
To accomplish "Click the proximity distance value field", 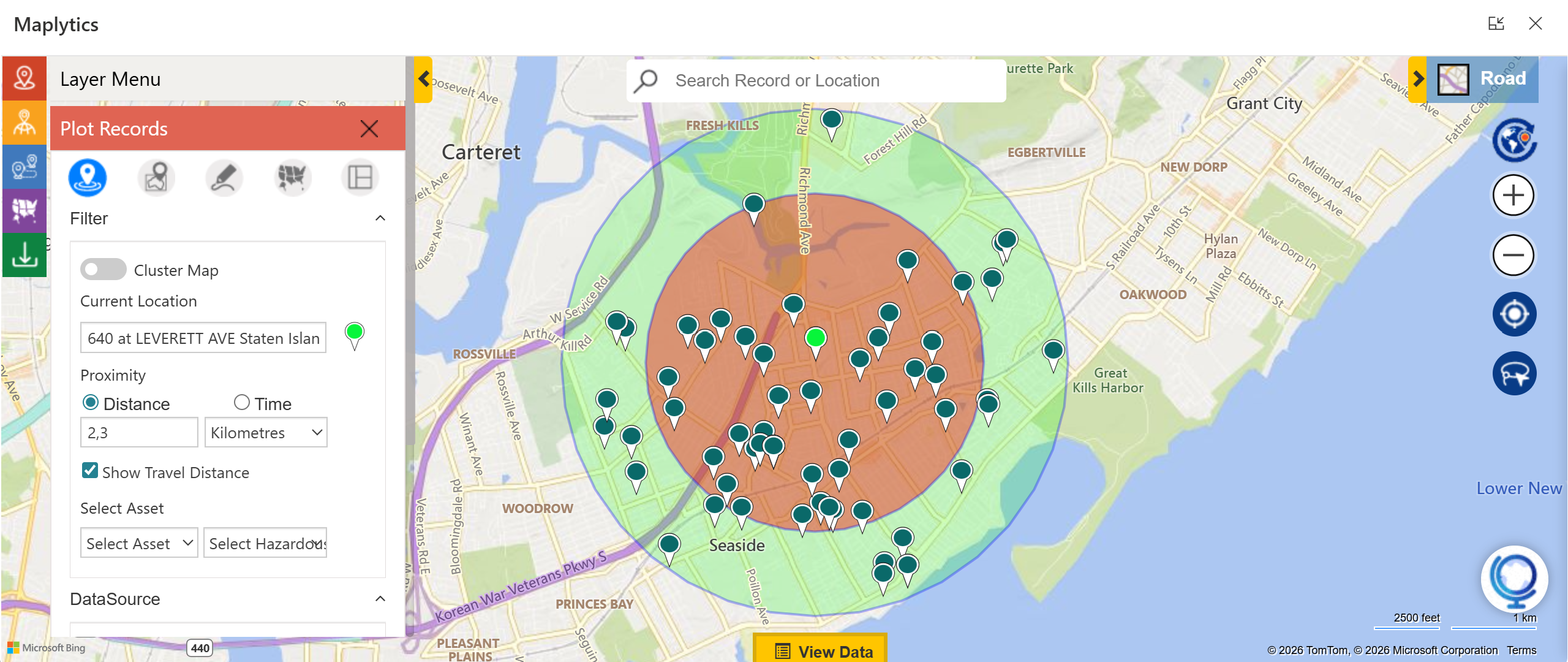I will (x=139, y=433).
